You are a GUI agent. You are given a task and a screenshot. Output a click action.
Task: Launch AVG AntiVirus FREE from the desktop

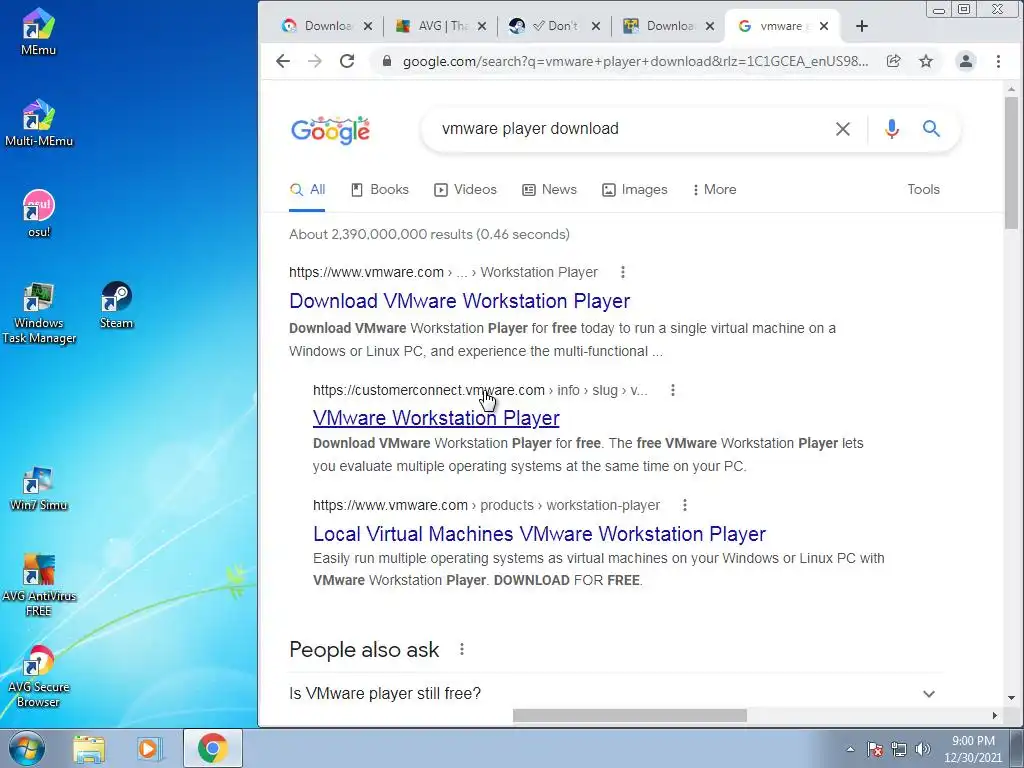coord(39,585)
